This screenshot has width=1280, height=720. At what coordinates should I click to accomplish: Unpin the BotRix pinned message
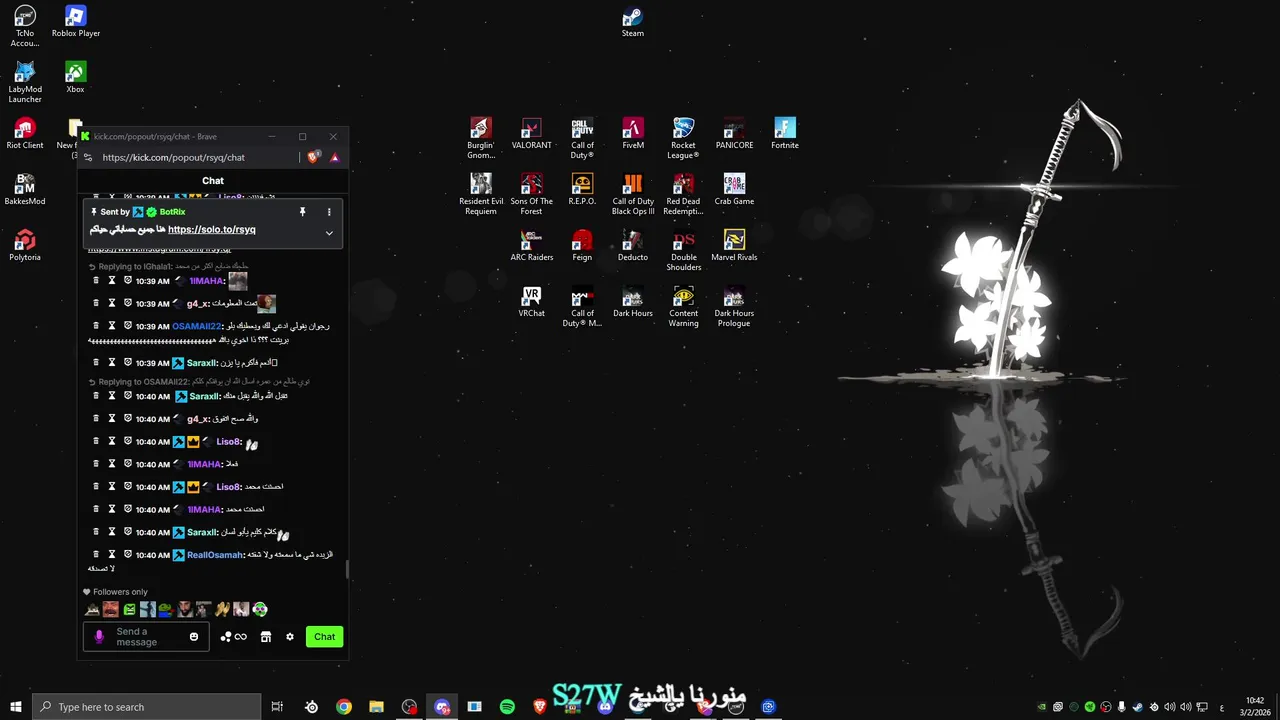pos(302,212)
